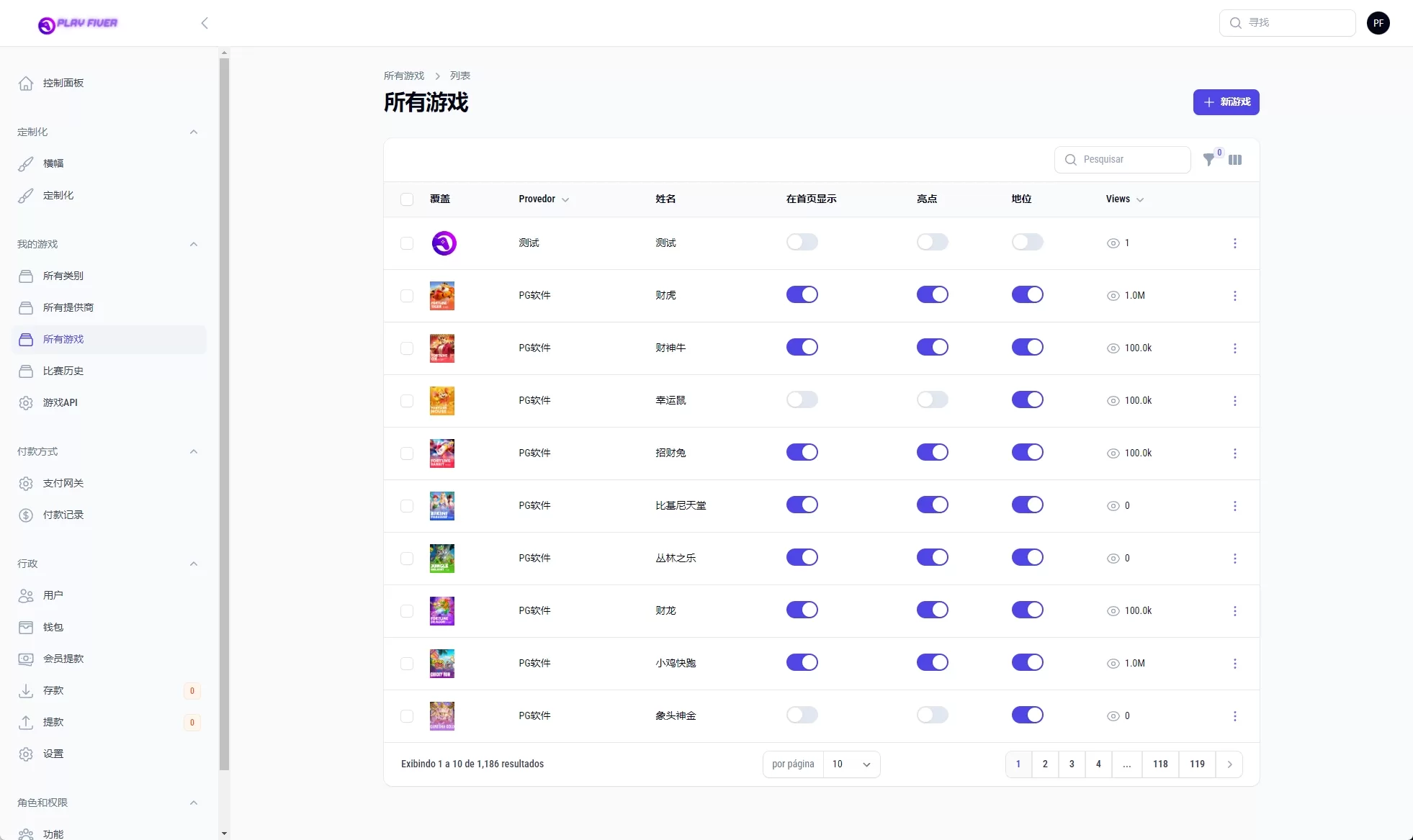The width and height of the screenshot is (1413, 840).
Task: Sort by Views column header
Action: pyautogui.click(x=1125, y=199)
